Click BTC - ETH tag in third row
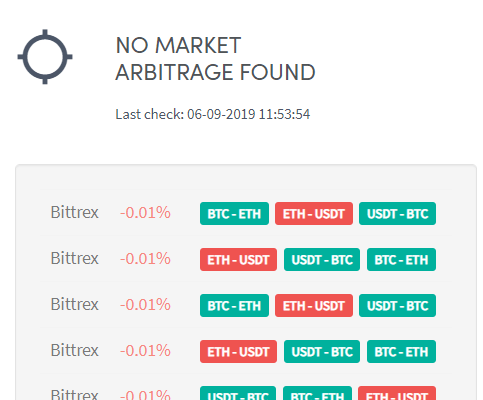Image resolution: width=483 pixels, height=400 pixels. pyautogui.click(x=234, y=305)
